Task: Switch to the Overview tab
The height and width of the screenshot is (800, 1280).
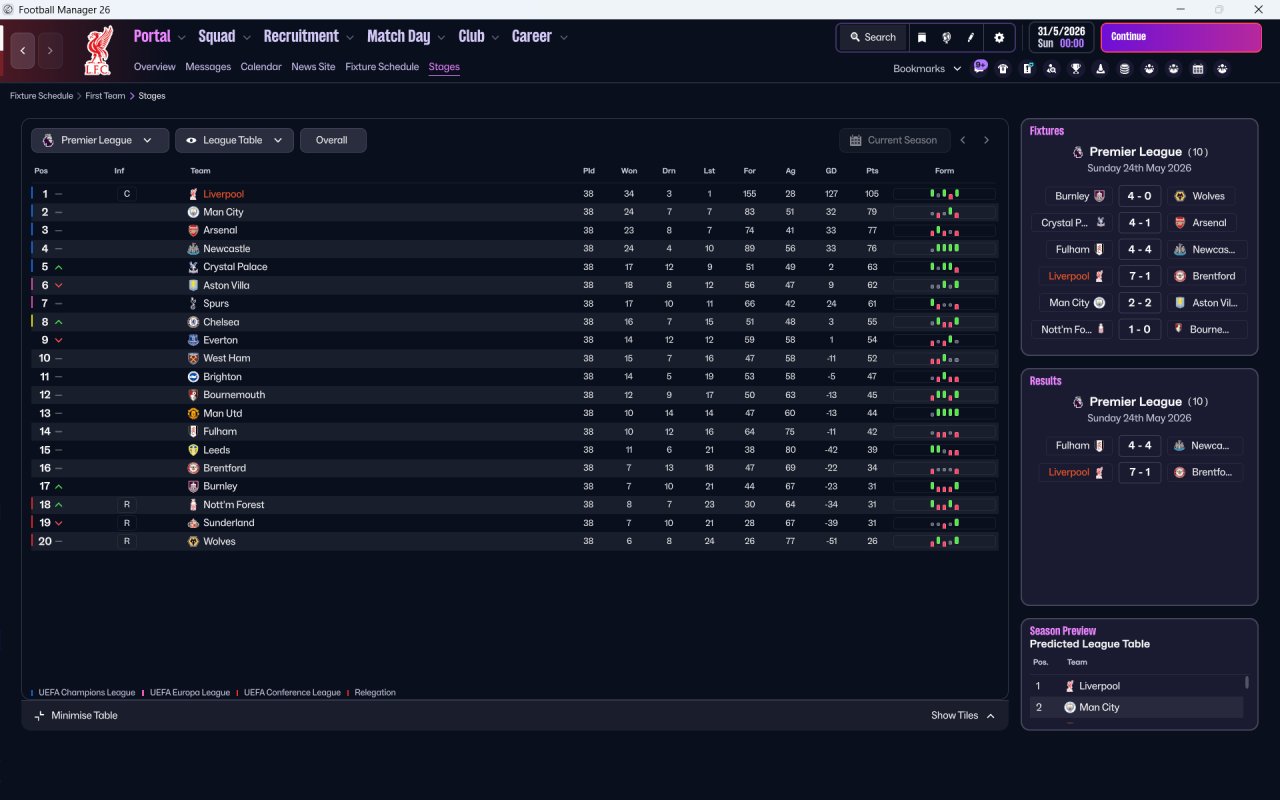Action: coord(155,67)
